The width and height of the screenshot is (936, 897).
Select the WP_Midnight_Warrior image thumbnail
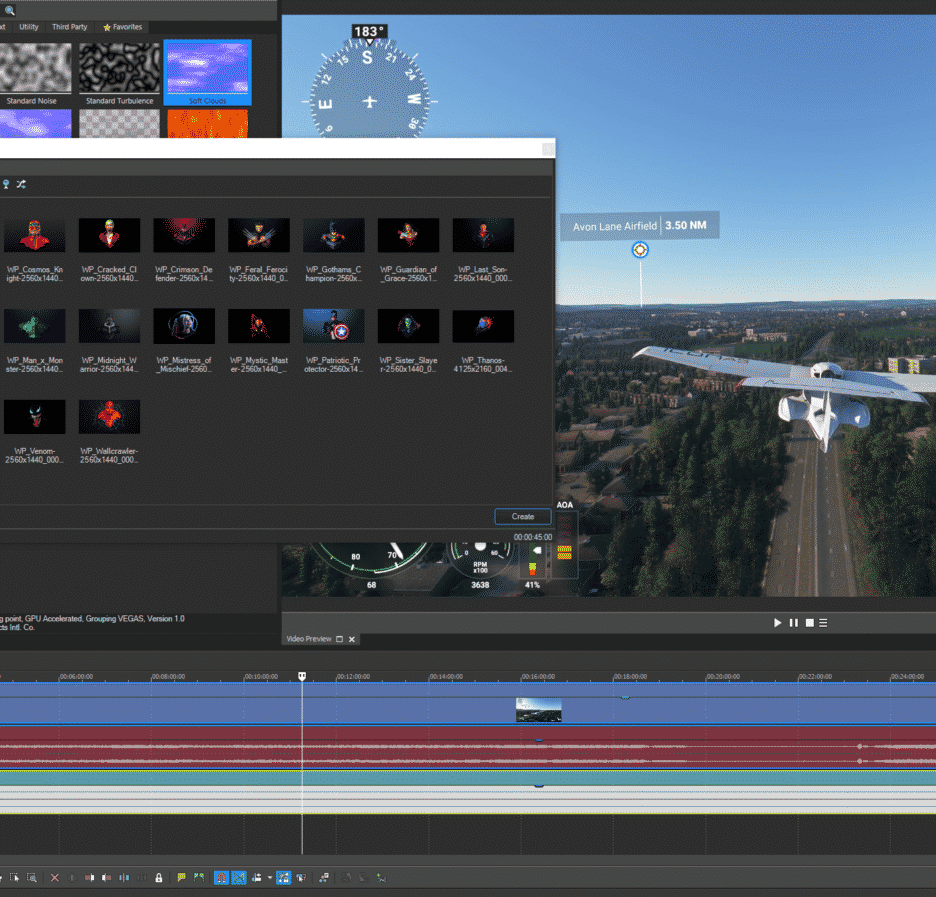[x=109, y=326]
